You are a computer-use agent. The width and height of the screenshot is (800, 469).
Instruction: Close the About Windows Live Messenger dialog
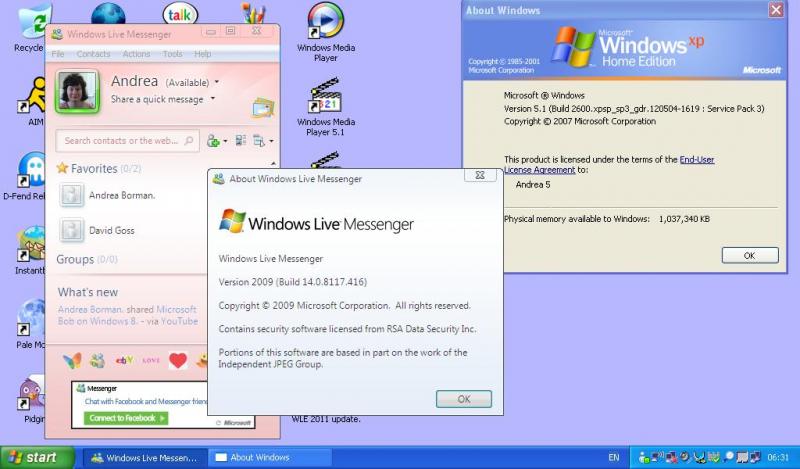[x=480, y=175]
